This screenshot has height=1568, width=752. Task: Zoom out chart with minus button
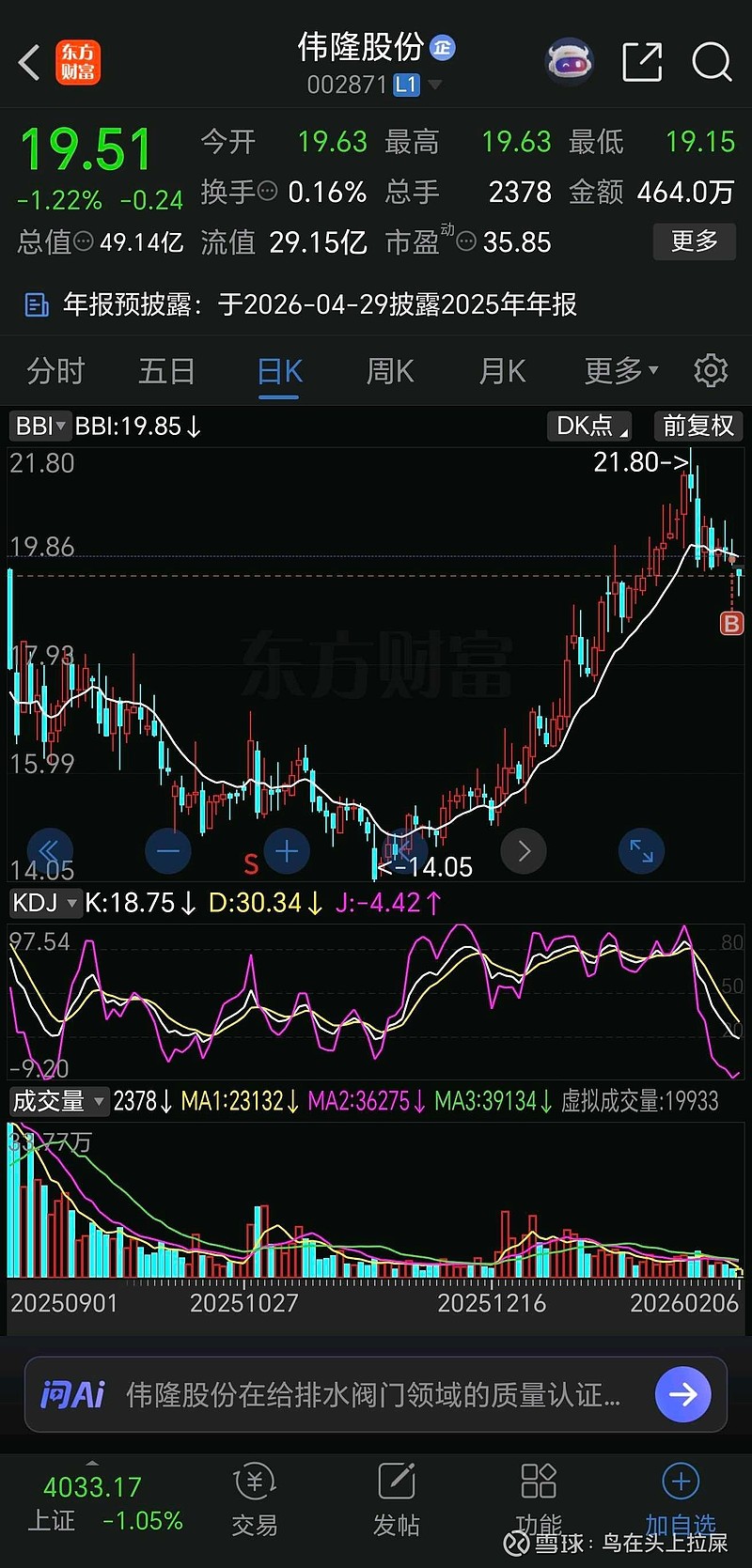[168, 851]
